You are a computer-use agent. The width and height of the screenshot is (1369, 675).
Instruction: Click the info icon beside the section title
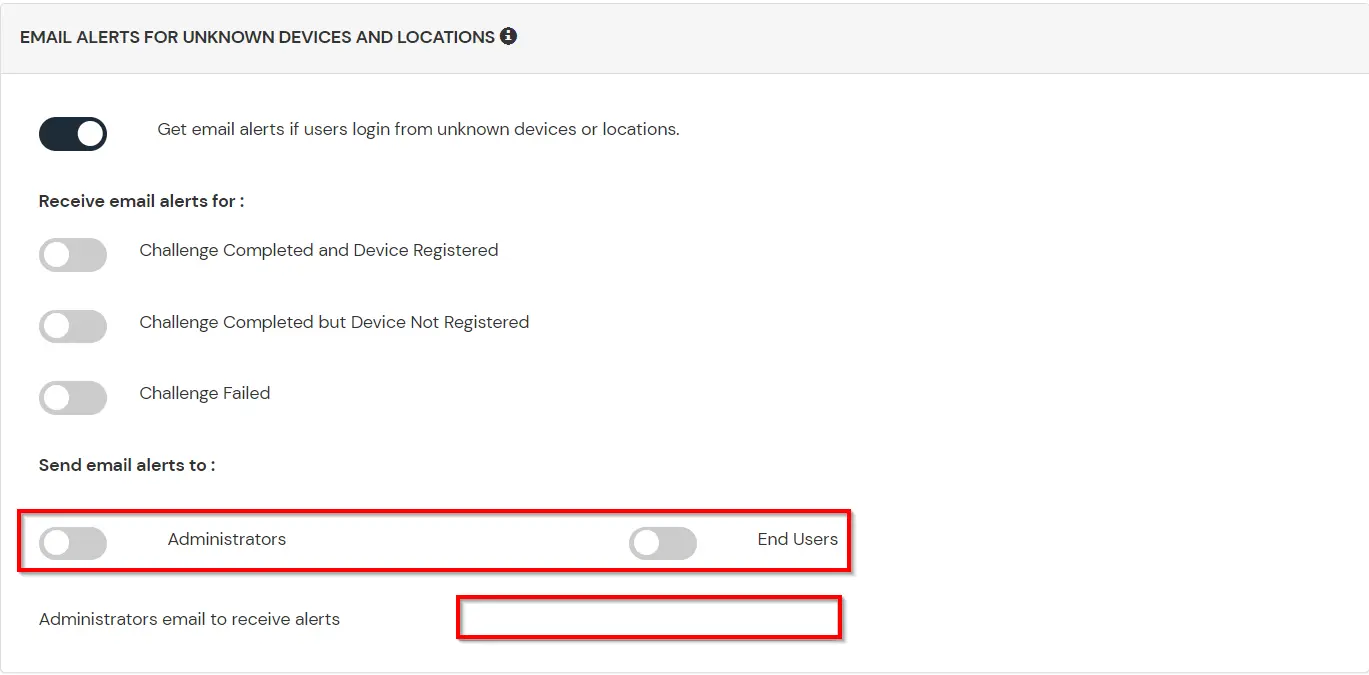(508, 37)
